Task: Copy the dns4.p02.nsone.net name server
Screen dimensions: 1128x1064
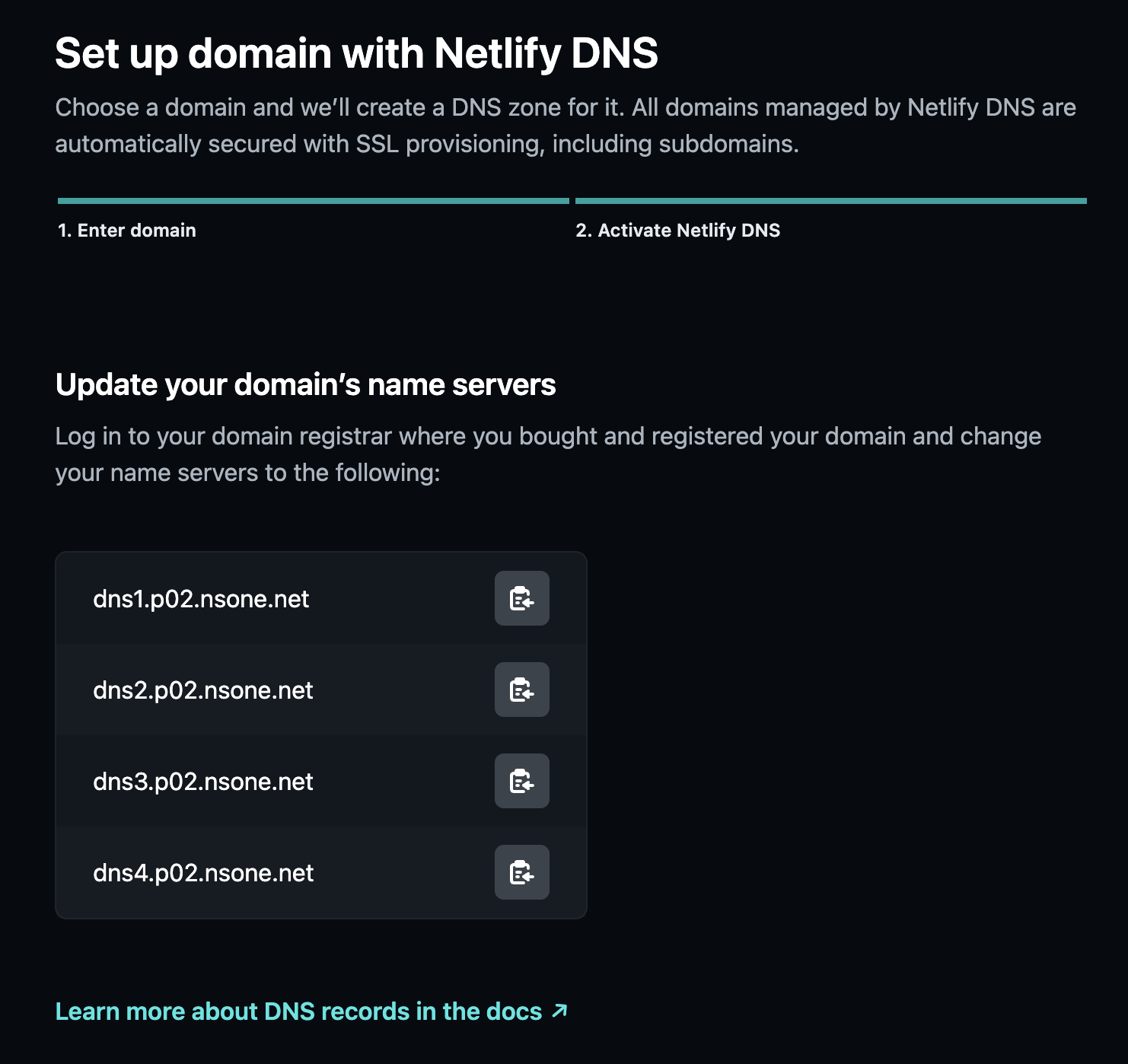Action: point(522,872)
